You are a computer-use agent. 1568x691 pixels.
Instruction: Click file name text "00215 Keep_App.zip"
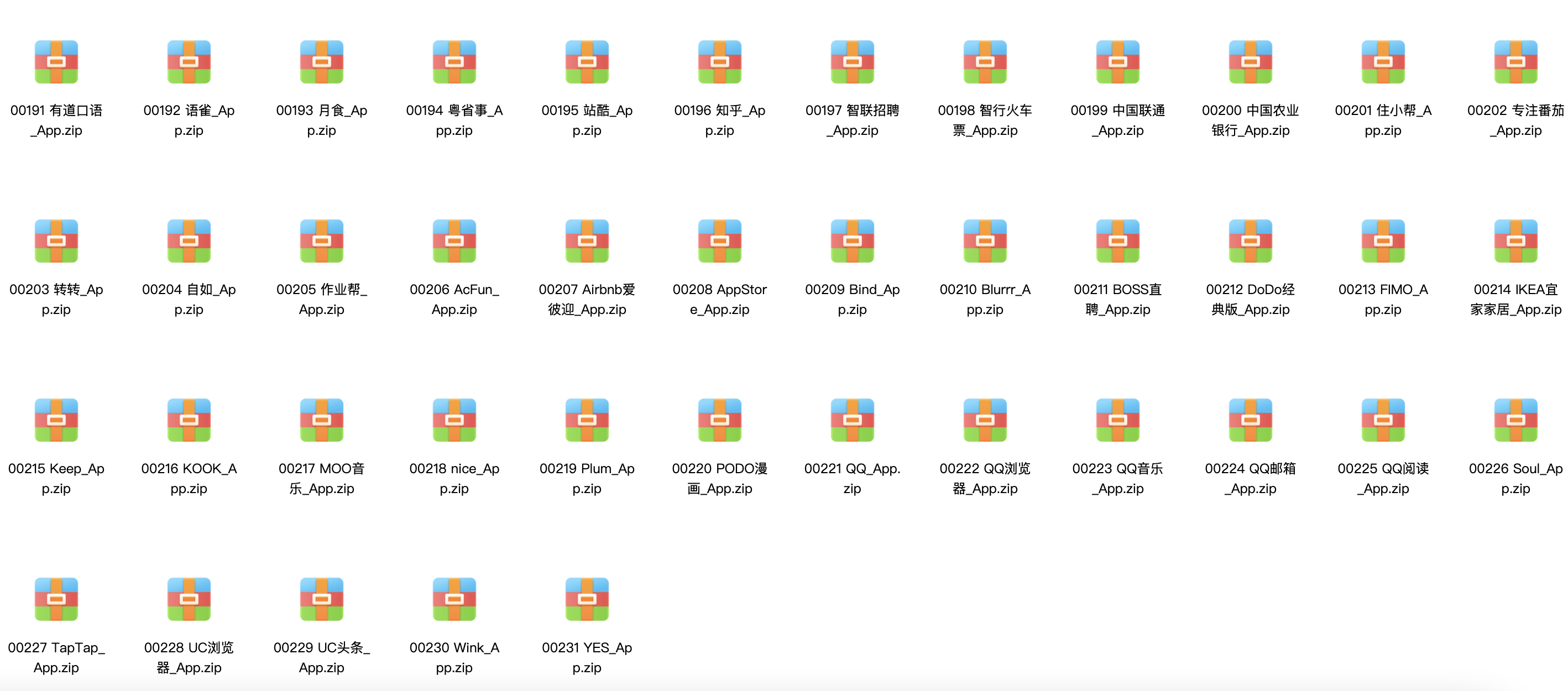tap(56, 478)
